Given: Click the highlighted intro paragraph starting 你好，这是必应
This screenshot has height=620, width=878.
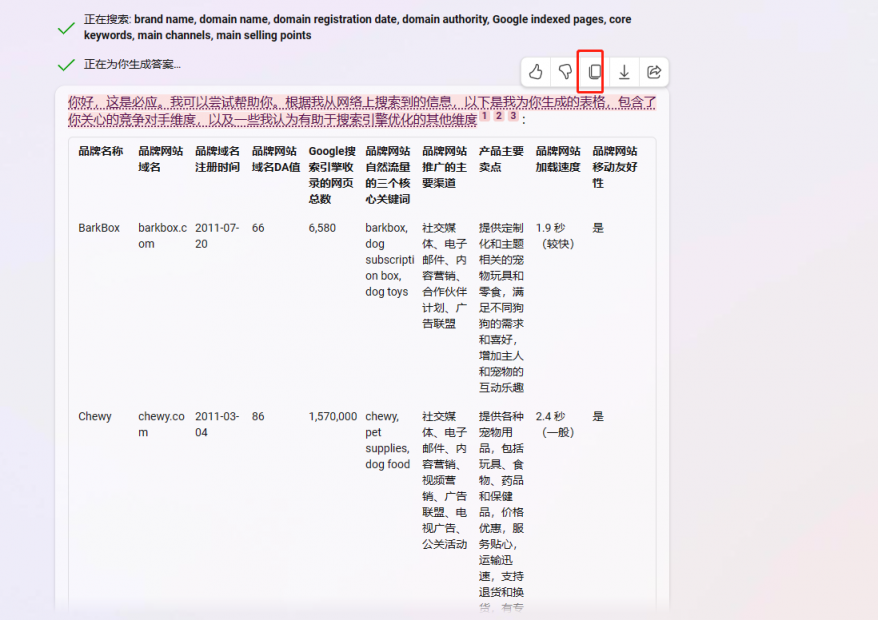Looking at the screenshot, I should point(362,111).
